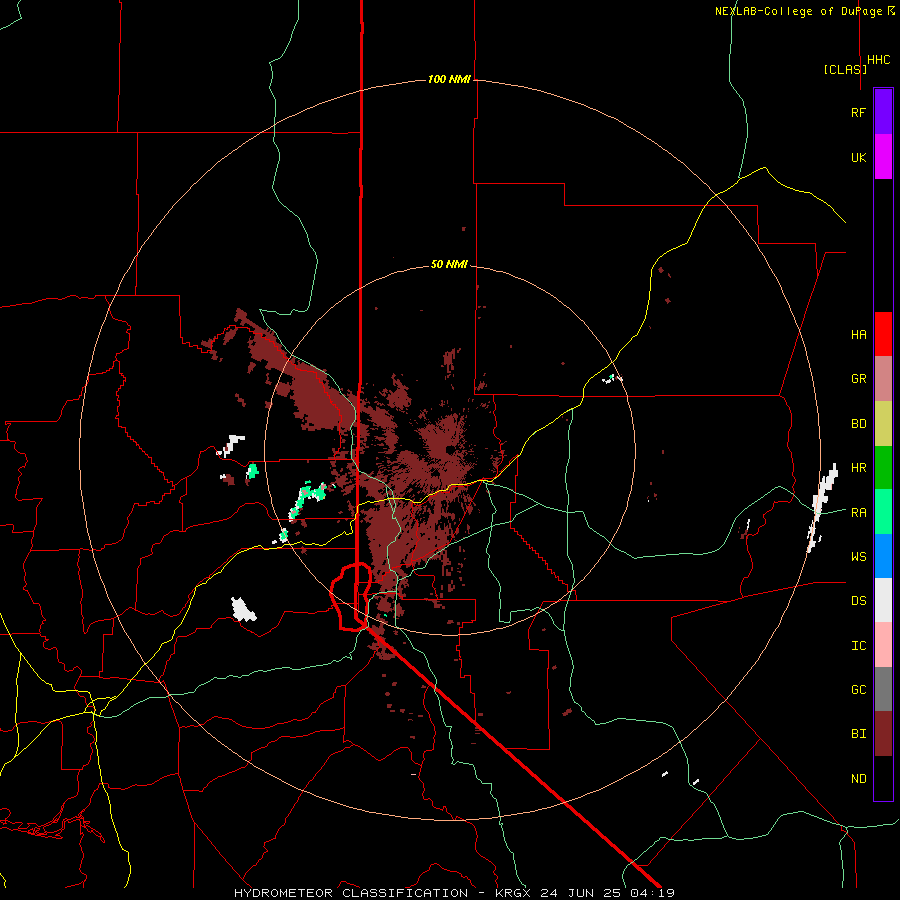Click the DS white legend swatch
Viewport: 900px width, 900px height.
pyautogui.click(x=883, y=600)
